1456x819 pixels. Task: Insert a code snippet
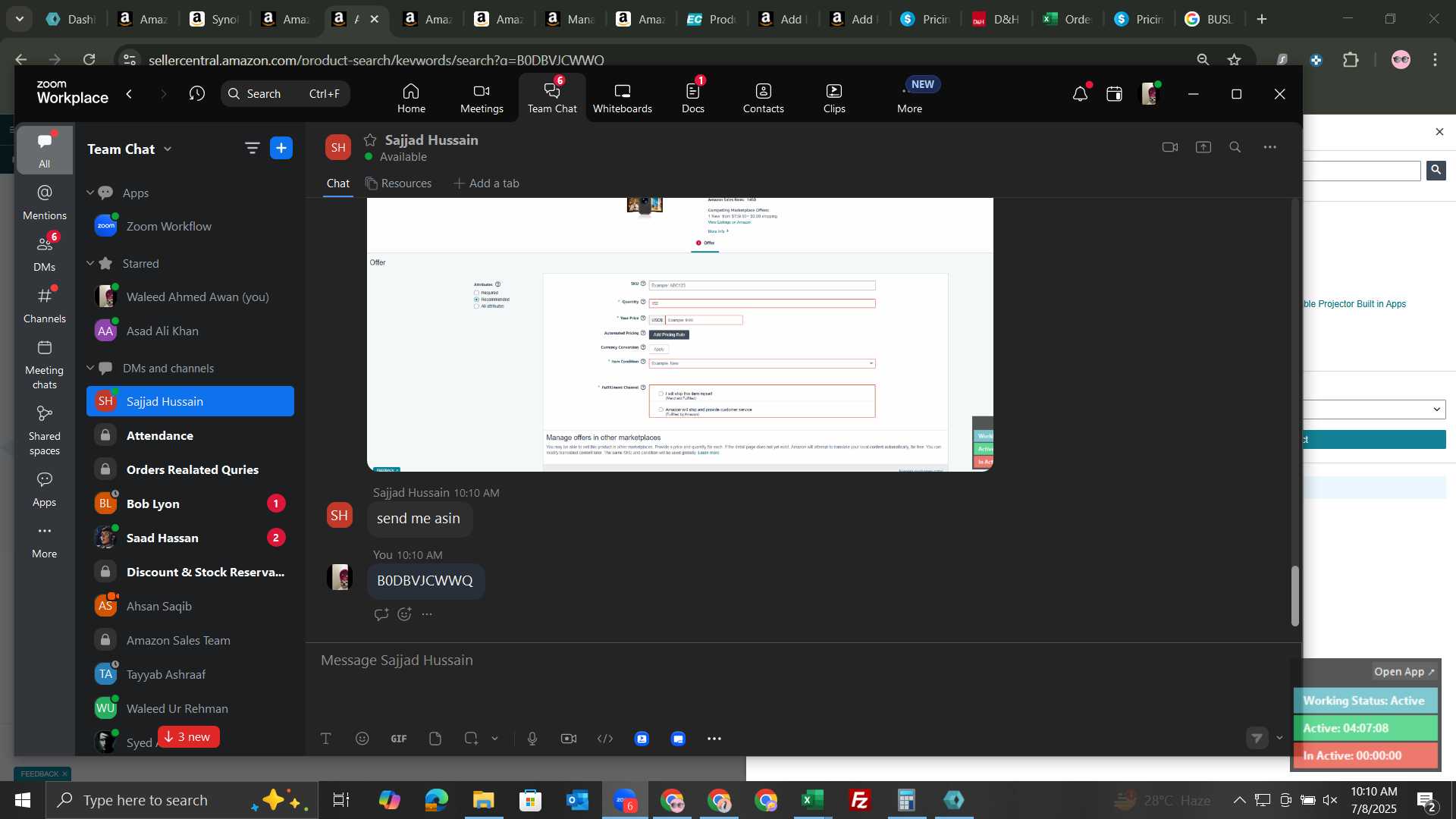pyautogui.click(x=605, y=739)
